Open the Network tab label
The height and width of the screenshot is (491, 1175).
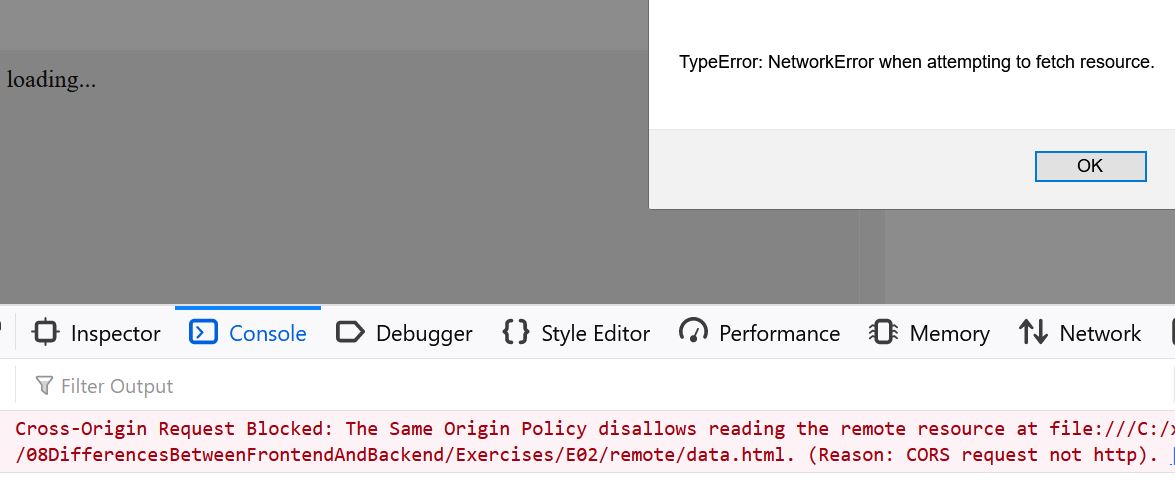(x=1100, y=334)
